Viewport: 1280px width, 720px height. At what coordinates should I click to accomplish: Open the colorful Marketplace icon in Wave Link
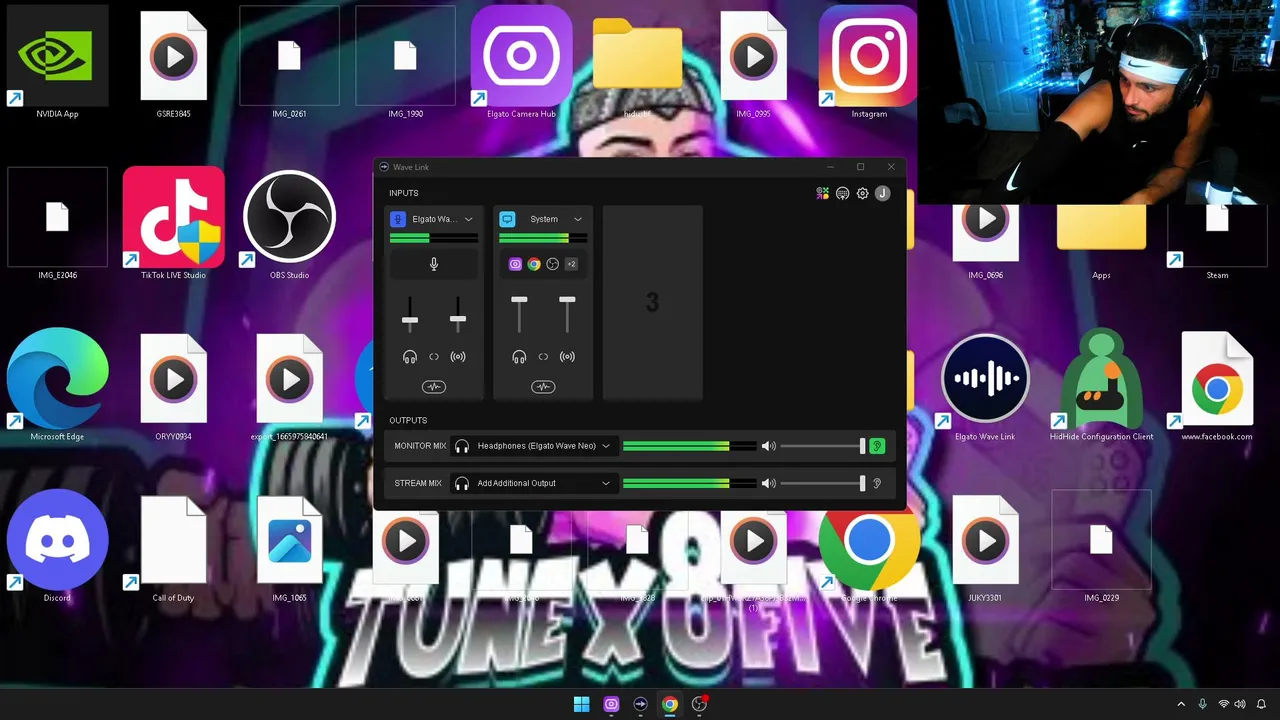[x=822, y=194]
